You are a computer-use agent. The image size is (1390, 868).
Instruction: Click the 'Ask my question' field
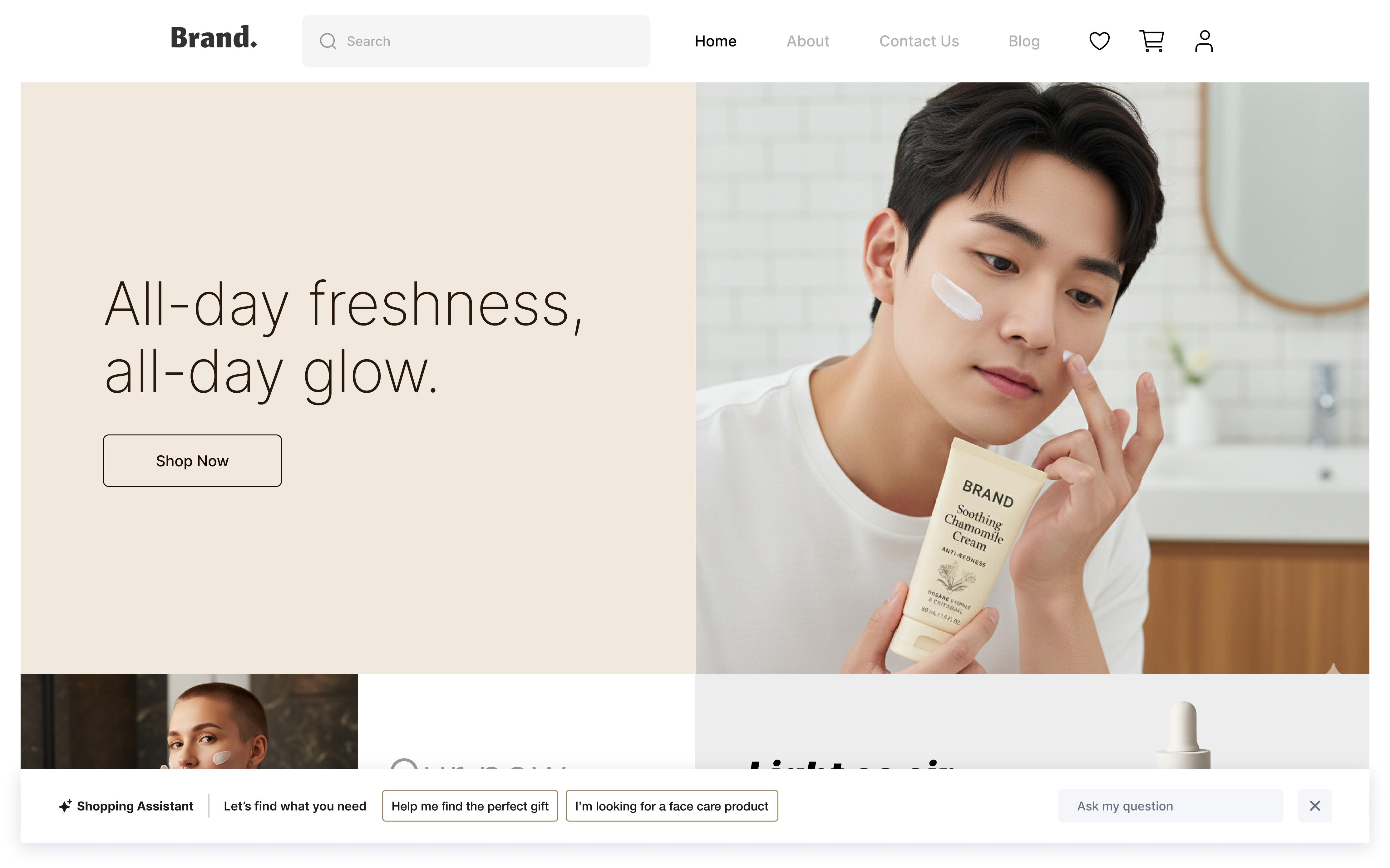click(x=1170, y=806)
